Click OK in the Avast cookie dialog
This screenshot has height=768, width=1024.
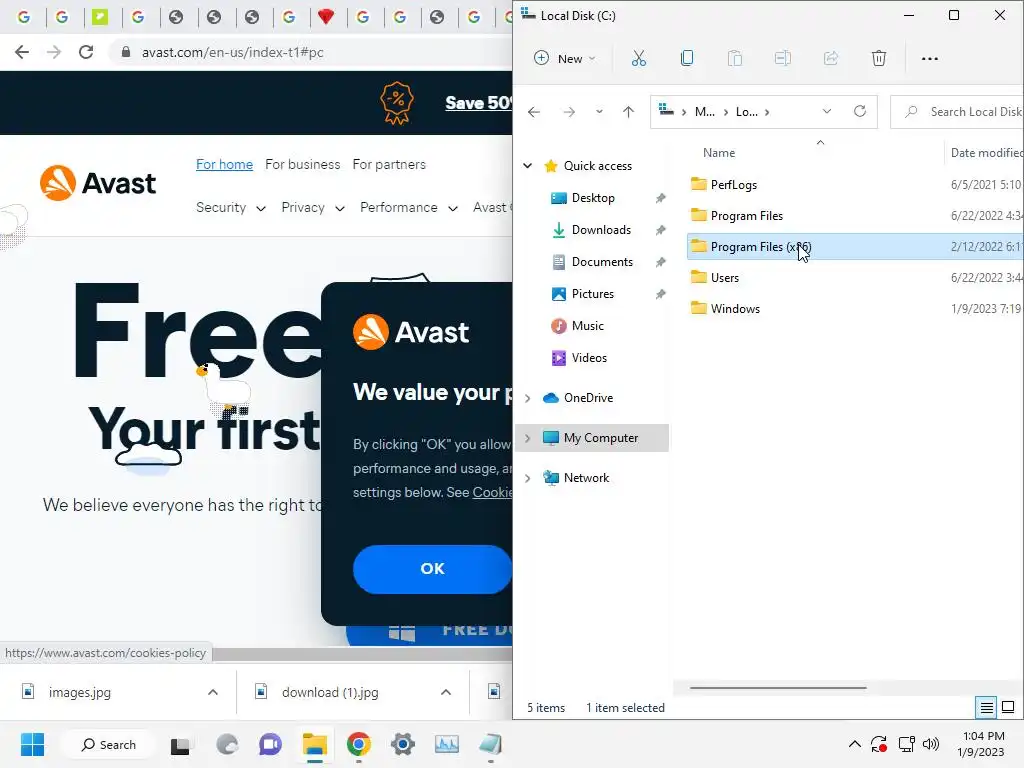pos(432,569)
